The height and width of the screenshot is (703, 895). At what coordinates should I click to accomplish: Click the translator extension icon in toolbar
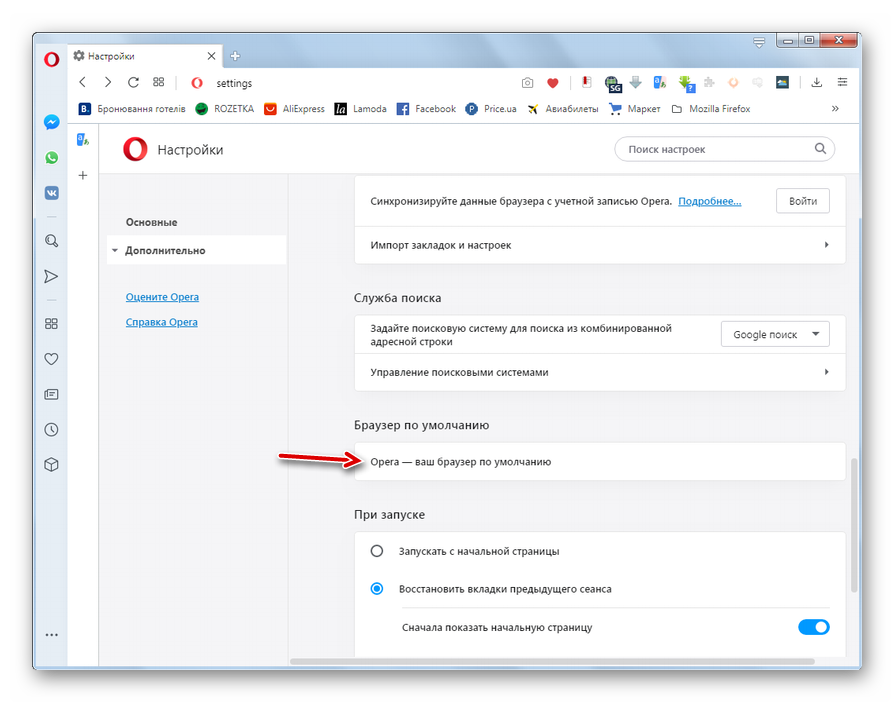click(660, 83)
